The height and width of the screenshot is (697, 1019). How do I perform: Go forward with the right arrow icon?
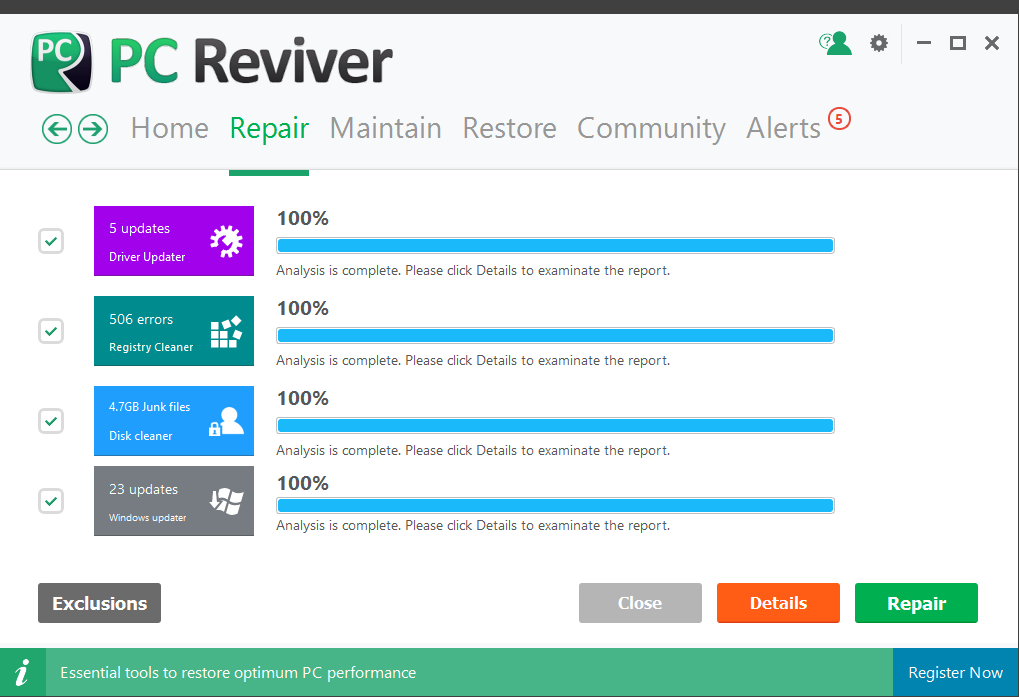coord(93,129)
